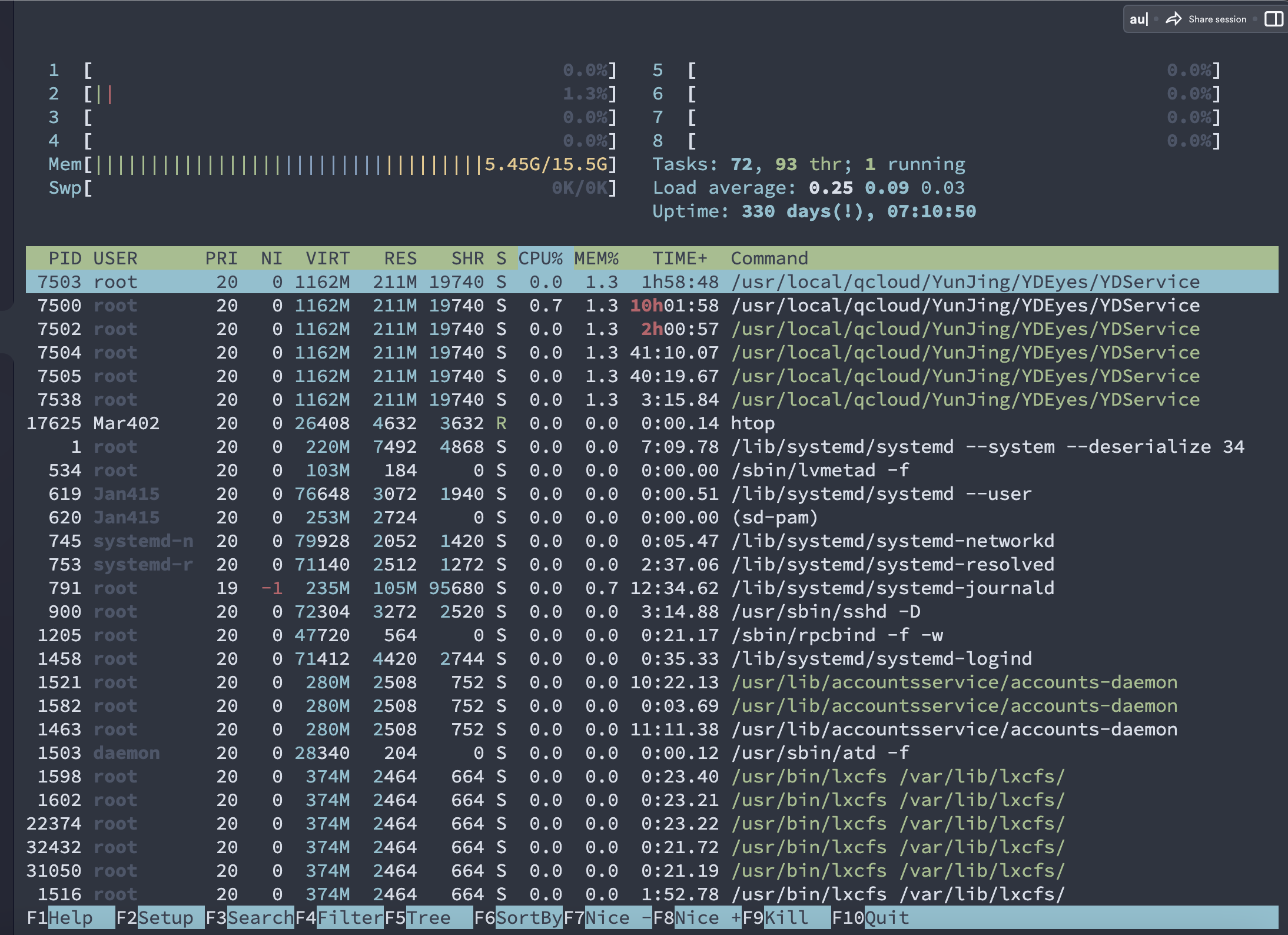
Task: Click F10 Quit to exit htop
Action: [x=871, y=917]
